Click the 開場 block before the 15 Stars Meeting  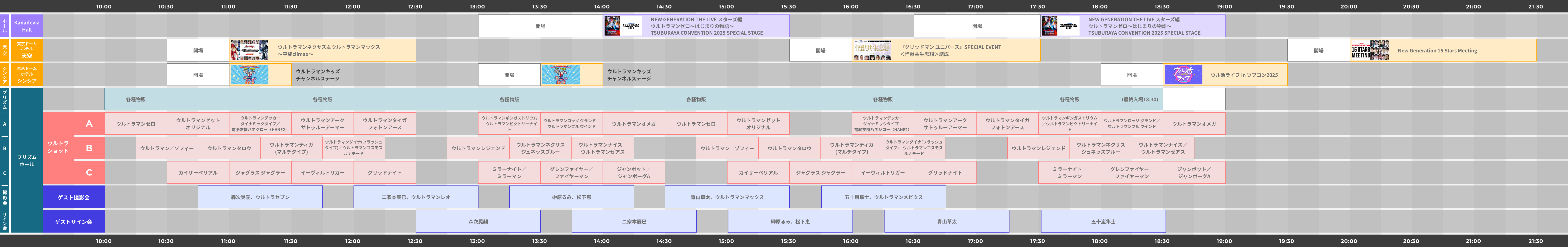pos(1319,50)
